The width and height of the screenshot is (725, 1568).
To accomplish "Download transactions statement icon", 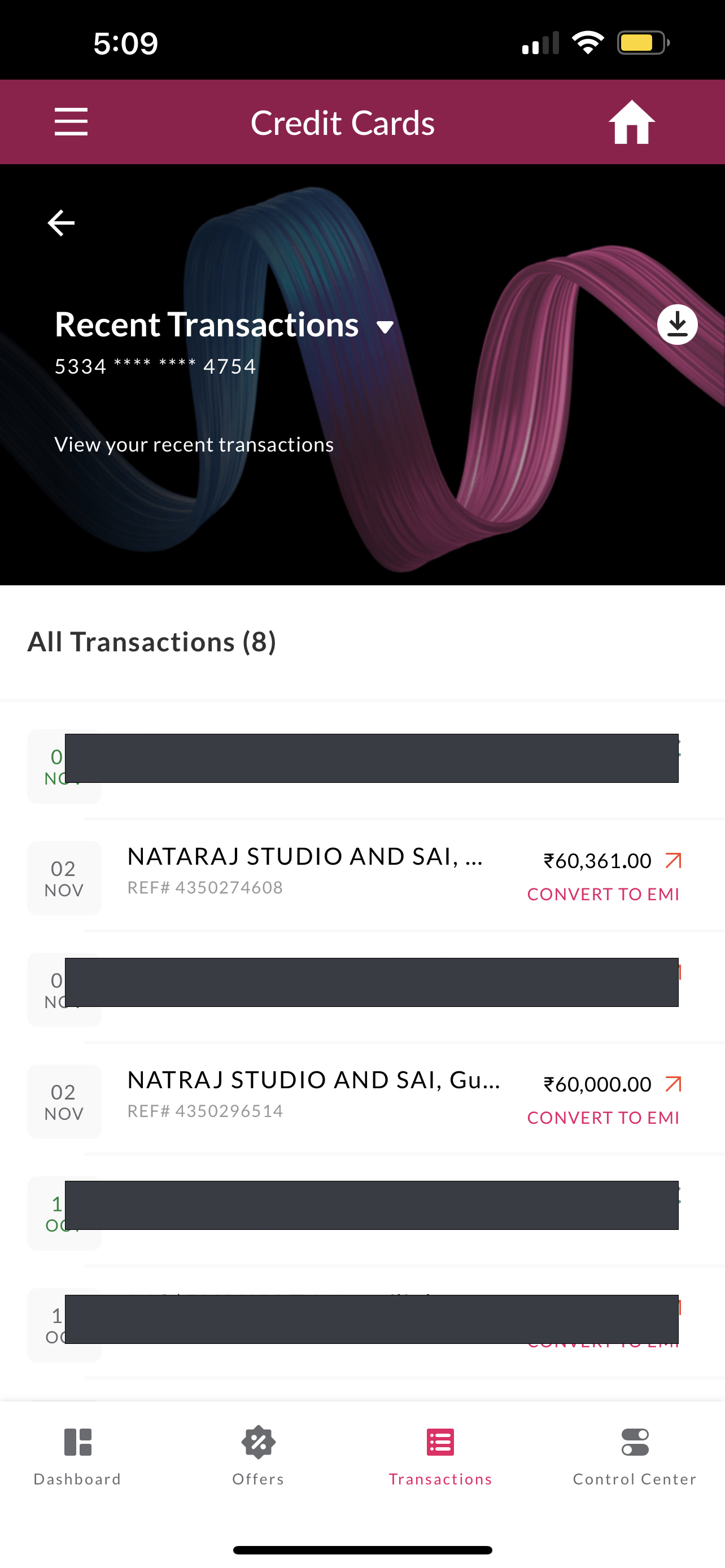I will coord(677,325).
